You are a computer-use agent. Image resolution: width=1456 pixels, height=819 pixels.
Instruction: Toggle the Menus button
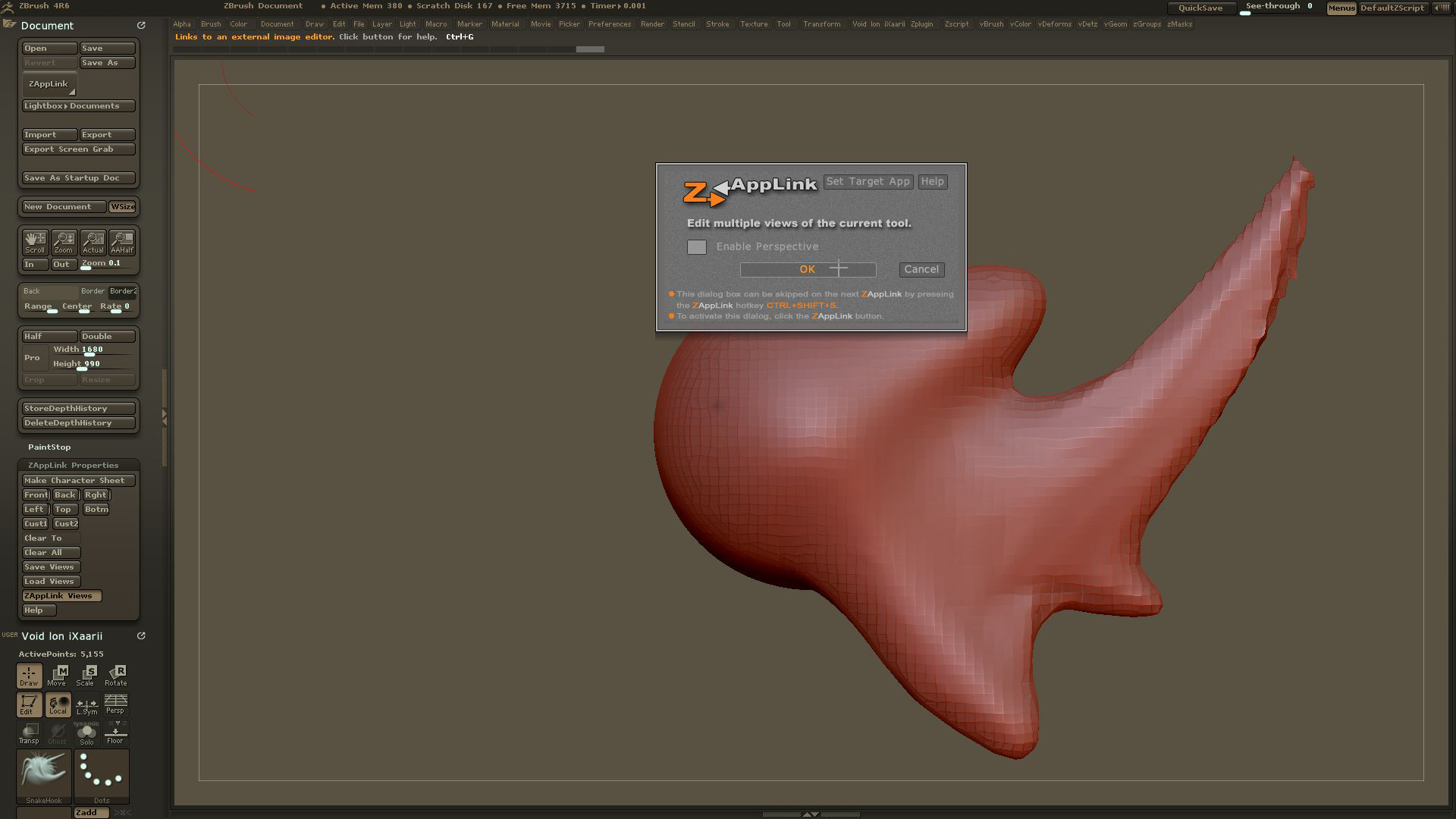(x=1341, y=8)
